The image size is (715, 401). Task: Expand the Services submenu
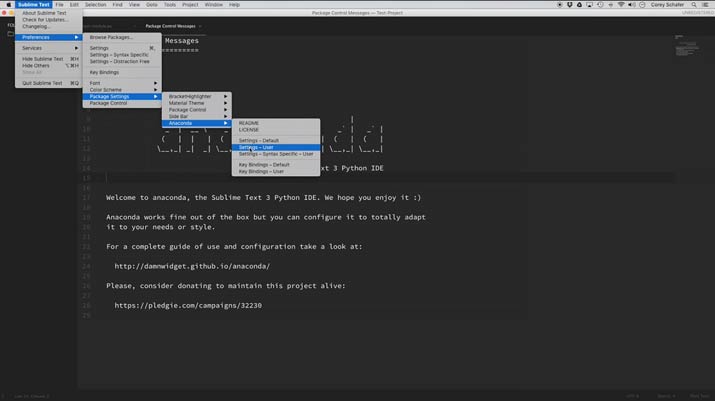click(49, 48)
